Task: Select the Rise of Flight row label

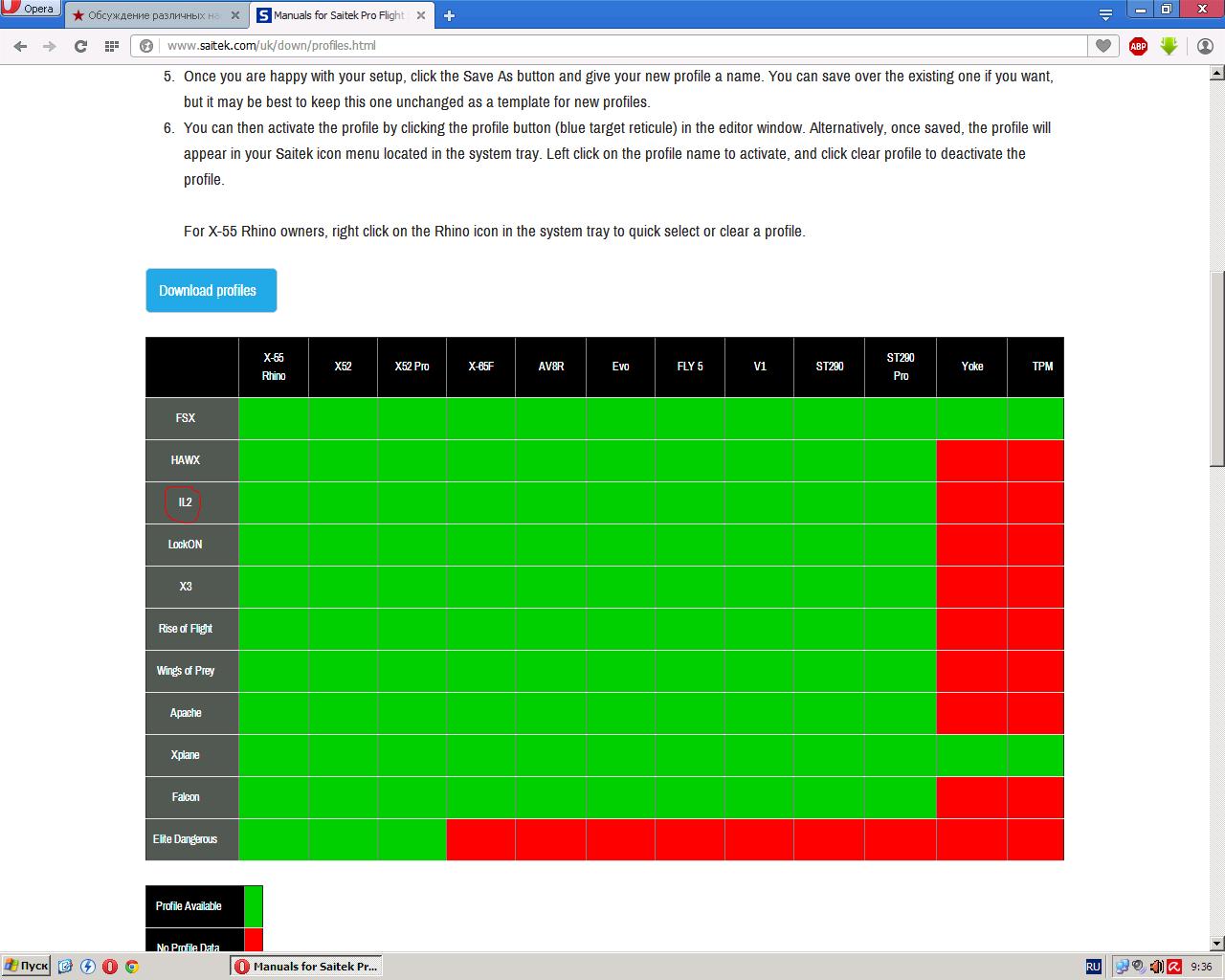Action: pyautogui.click(x=191, y=629)
